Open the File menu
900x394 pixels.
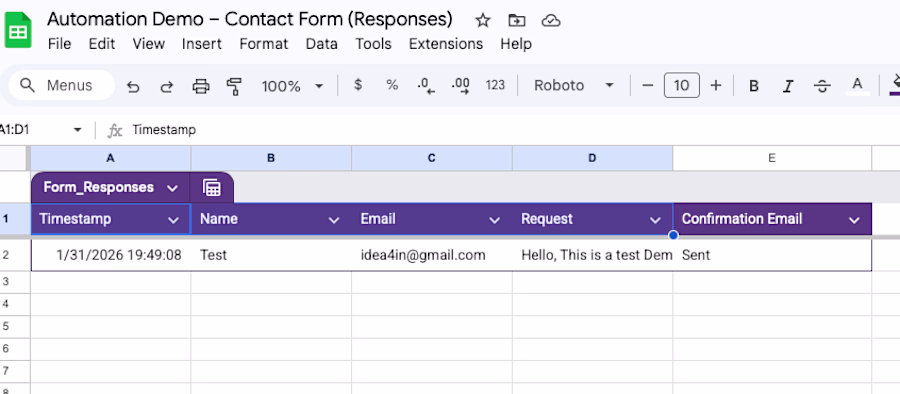59,44
